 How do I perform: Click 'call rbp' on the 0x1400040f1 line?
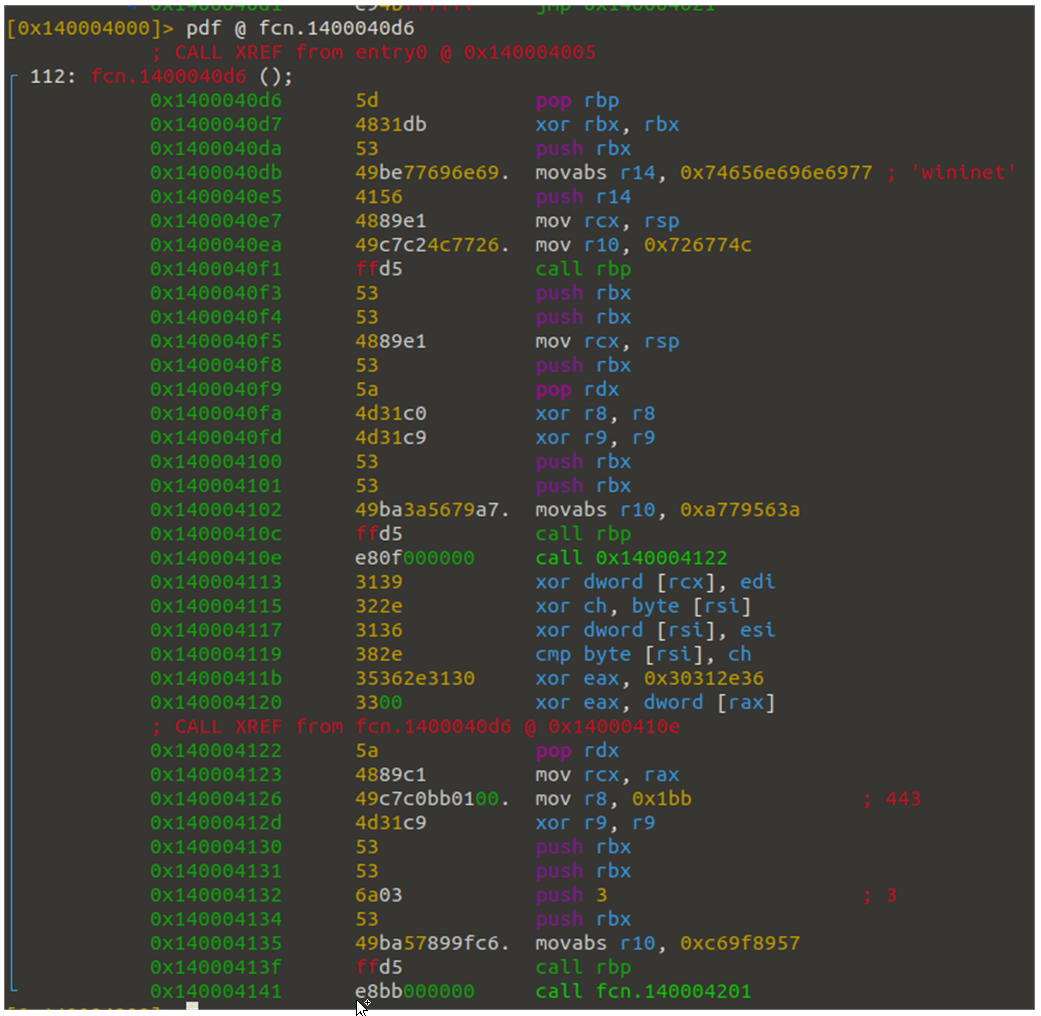click(584, 269)
